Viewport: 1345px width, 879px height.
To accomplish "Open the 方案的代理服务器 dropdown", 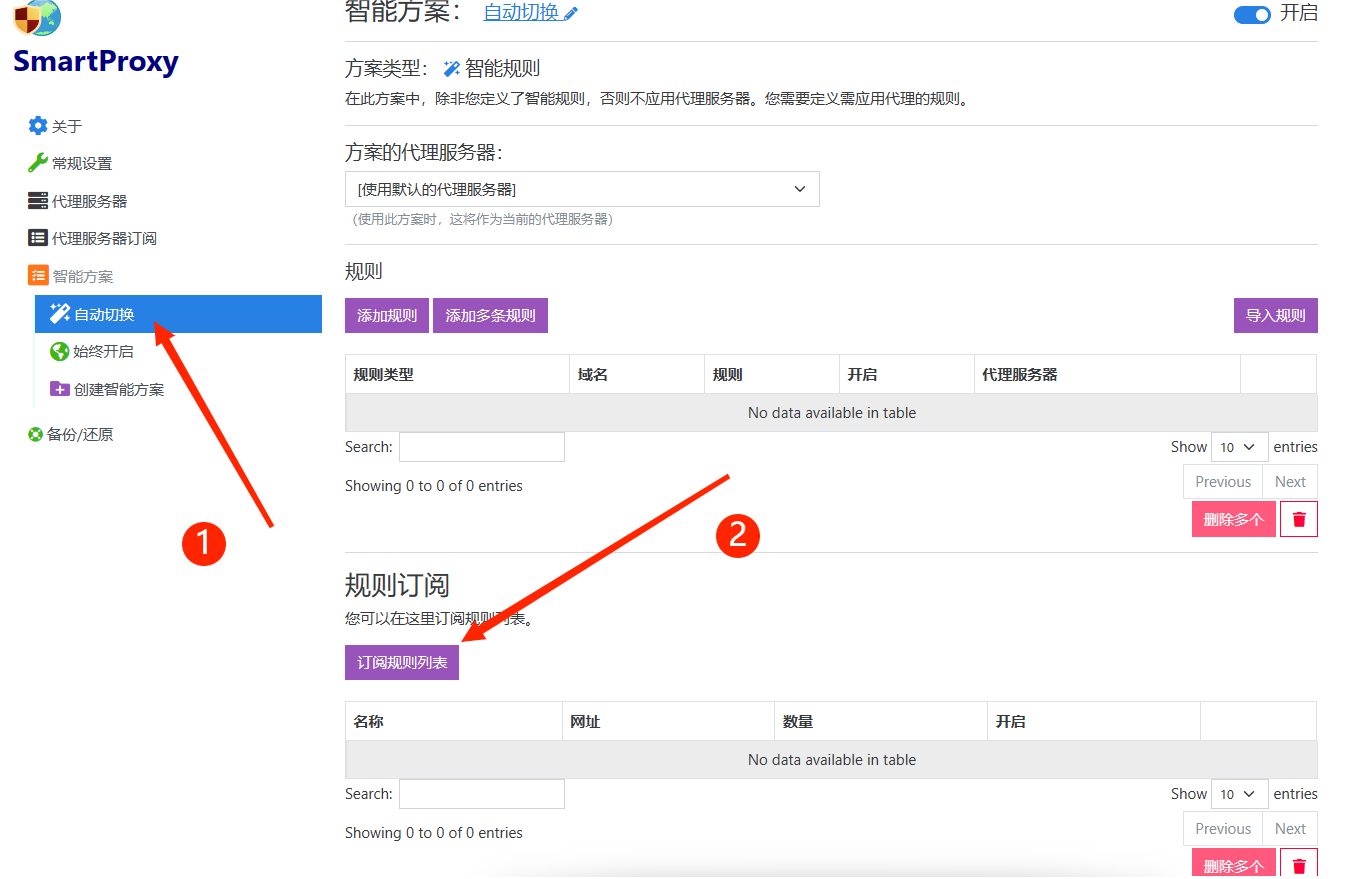I will tap(582, 189).
